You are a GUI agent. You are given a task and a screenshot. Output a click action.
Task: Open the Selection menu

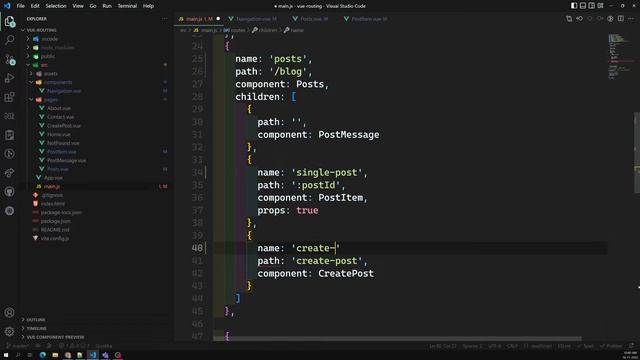(x=56, y=6)
